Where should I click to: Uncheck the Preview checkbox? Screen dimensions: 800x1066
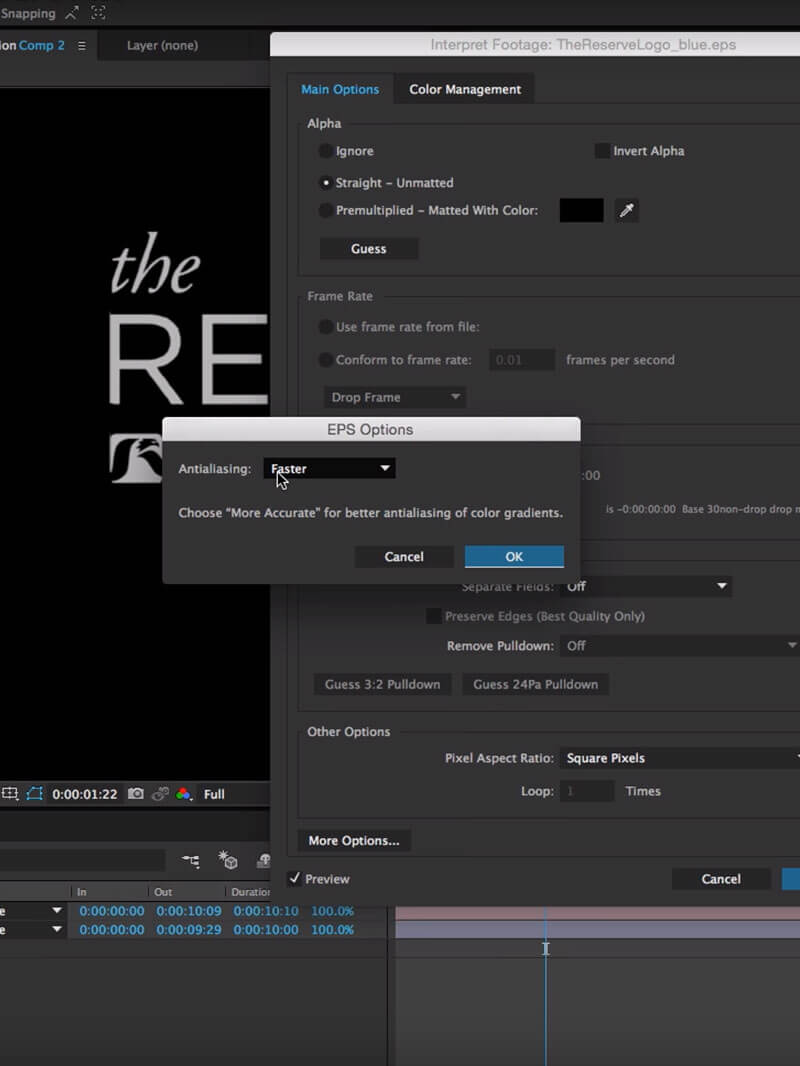294,878
